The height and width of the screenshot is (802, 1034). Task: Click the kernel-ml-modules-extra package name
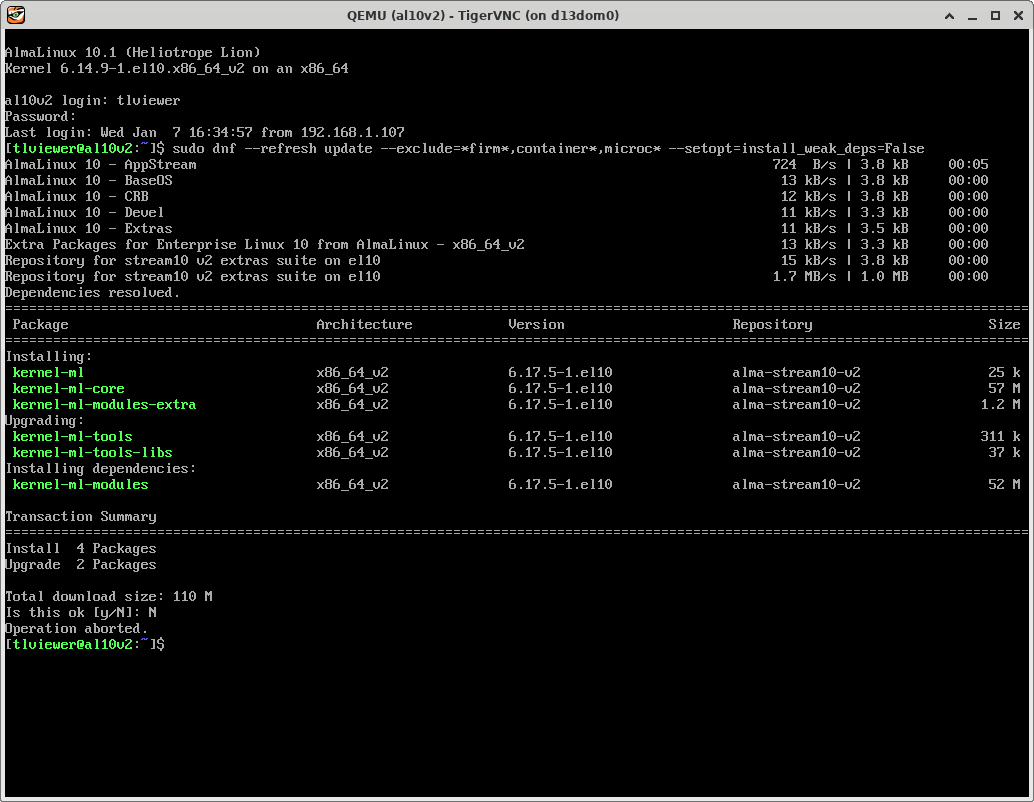click(104, 405)
